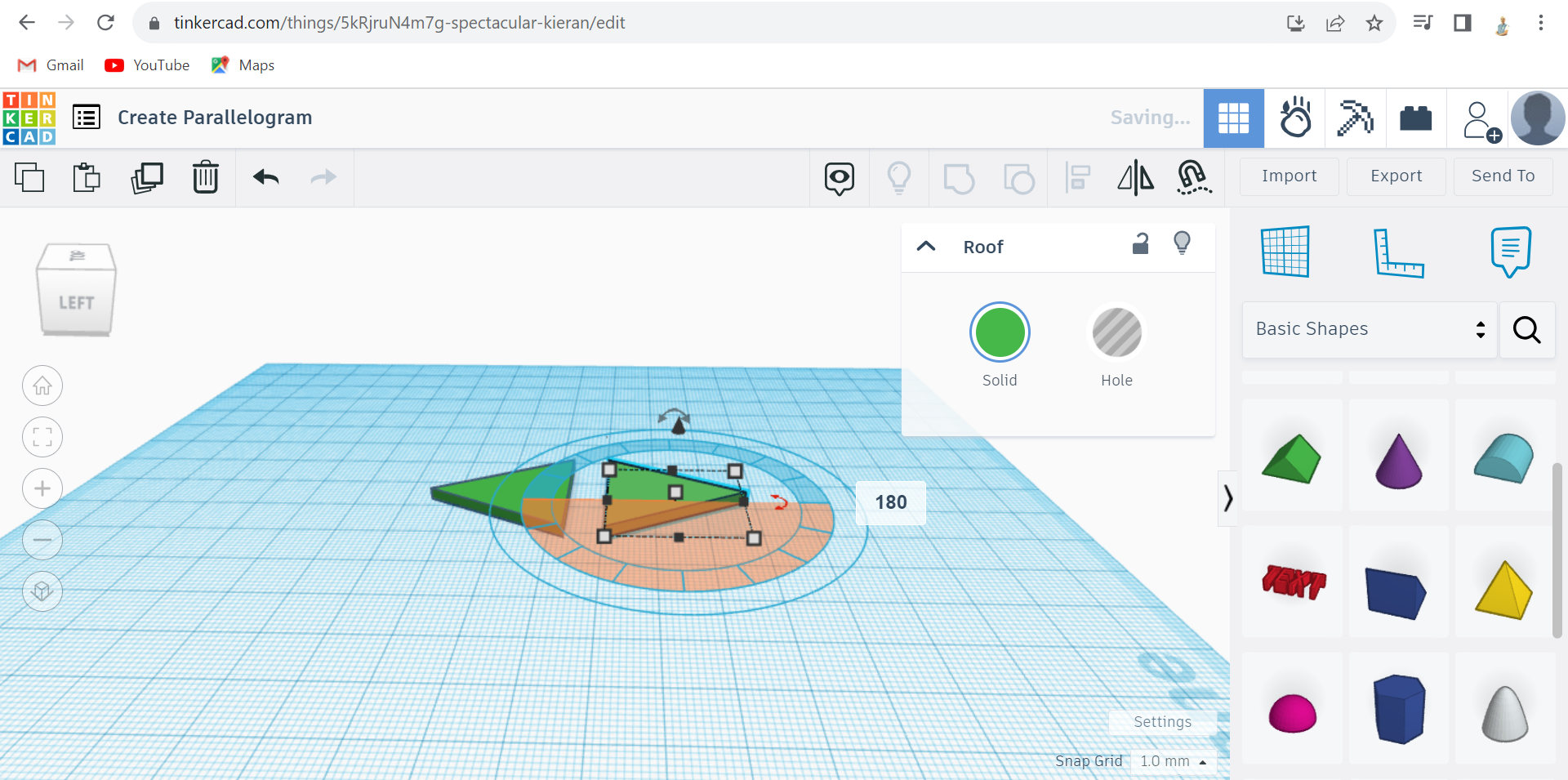This screenshot has width=1568, height=780.
Task: Select the green Solid swatch
Action: pos(1000,332)
